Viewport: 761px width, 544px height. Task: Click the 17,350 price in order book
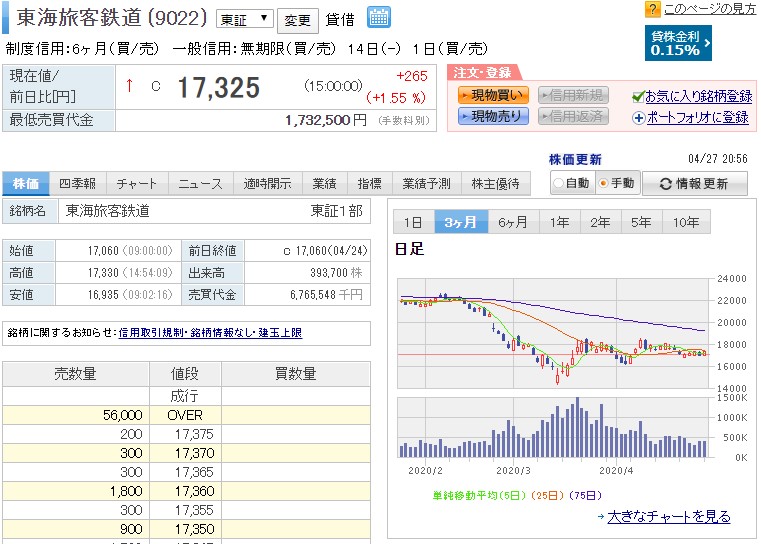coord(194,529)
